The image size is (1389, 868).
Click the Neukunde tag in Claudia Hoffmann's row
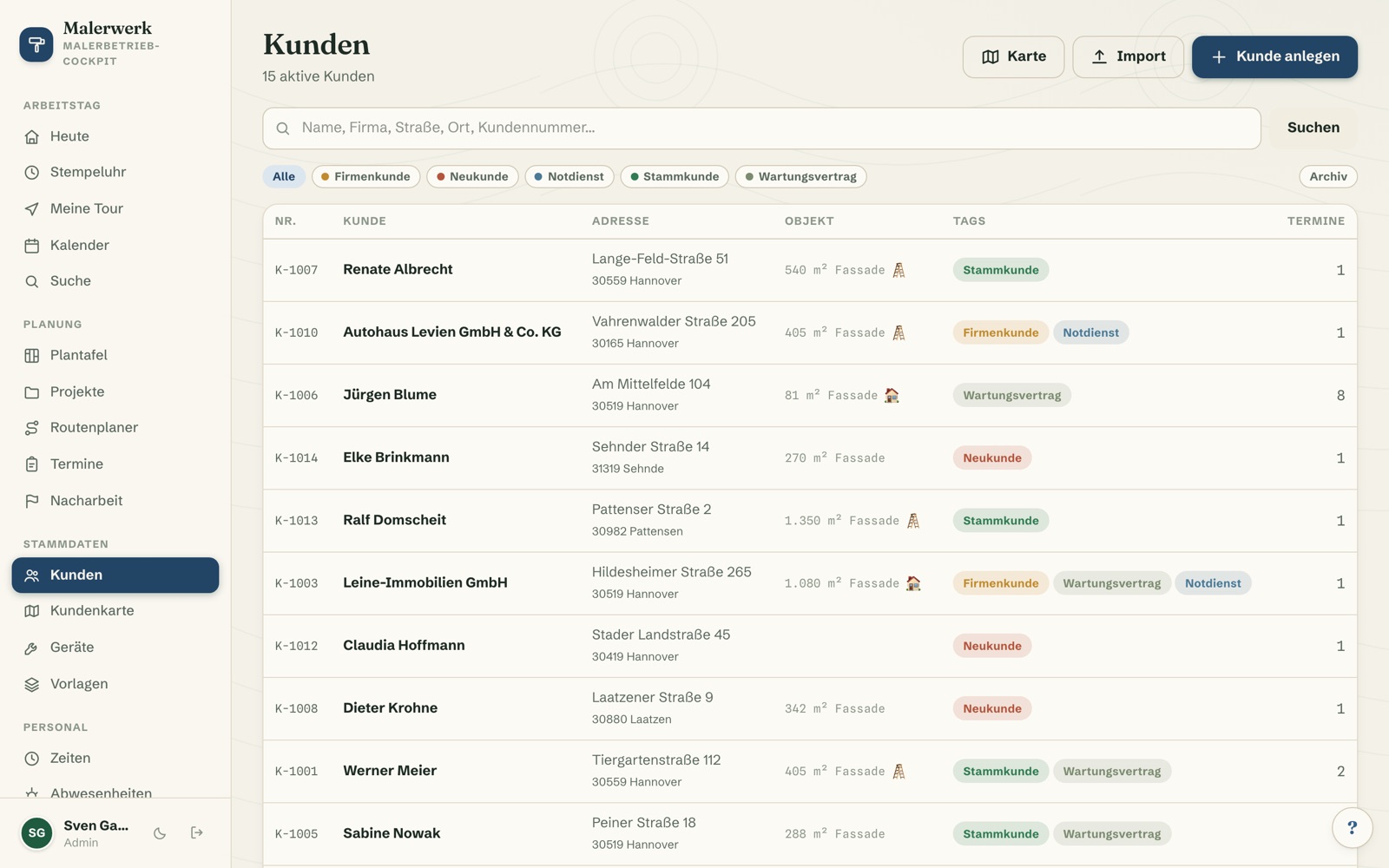tap(991, 646)
